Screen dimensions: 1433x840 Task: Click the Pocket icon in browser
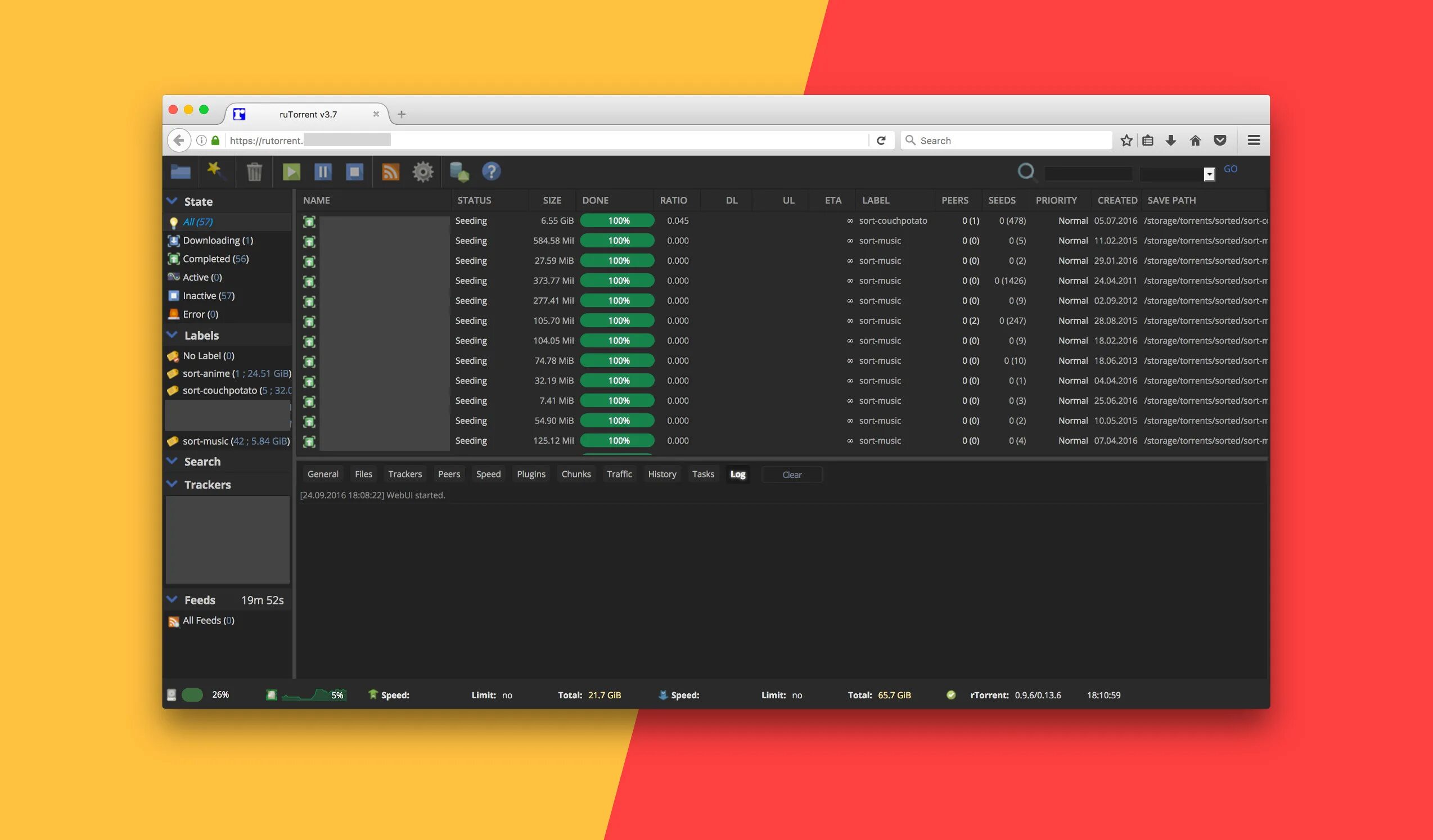coord(1220,141)
